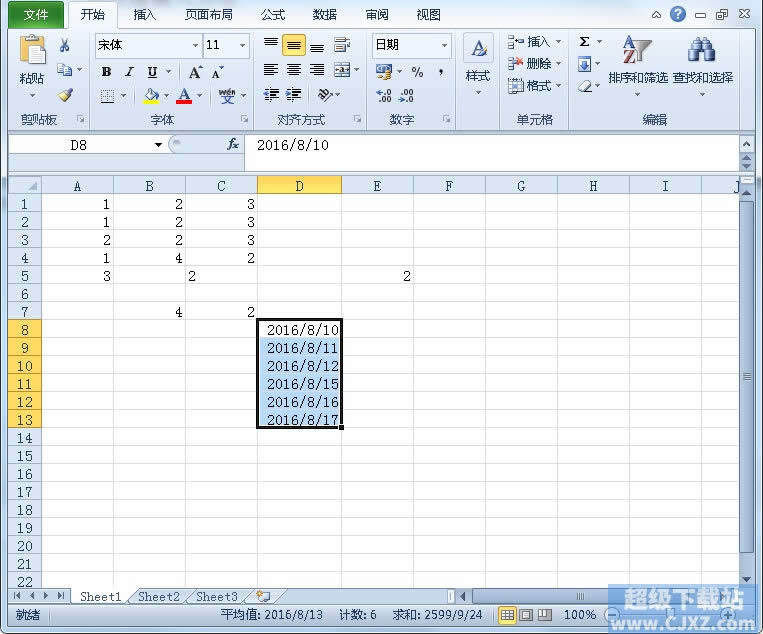Select column D header
763x634 pixels.
click(x=299, y=186)
